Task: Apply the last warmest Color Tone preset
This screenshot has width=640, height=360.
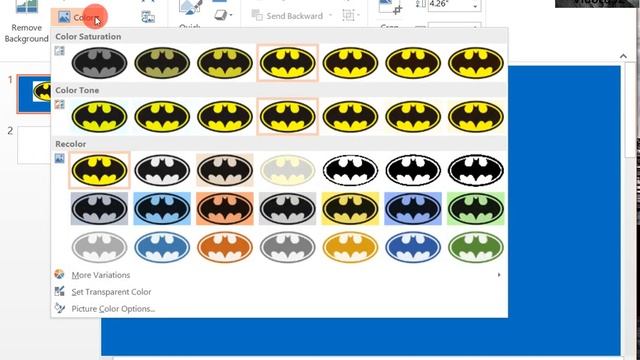Action: [x=476, y=117]
